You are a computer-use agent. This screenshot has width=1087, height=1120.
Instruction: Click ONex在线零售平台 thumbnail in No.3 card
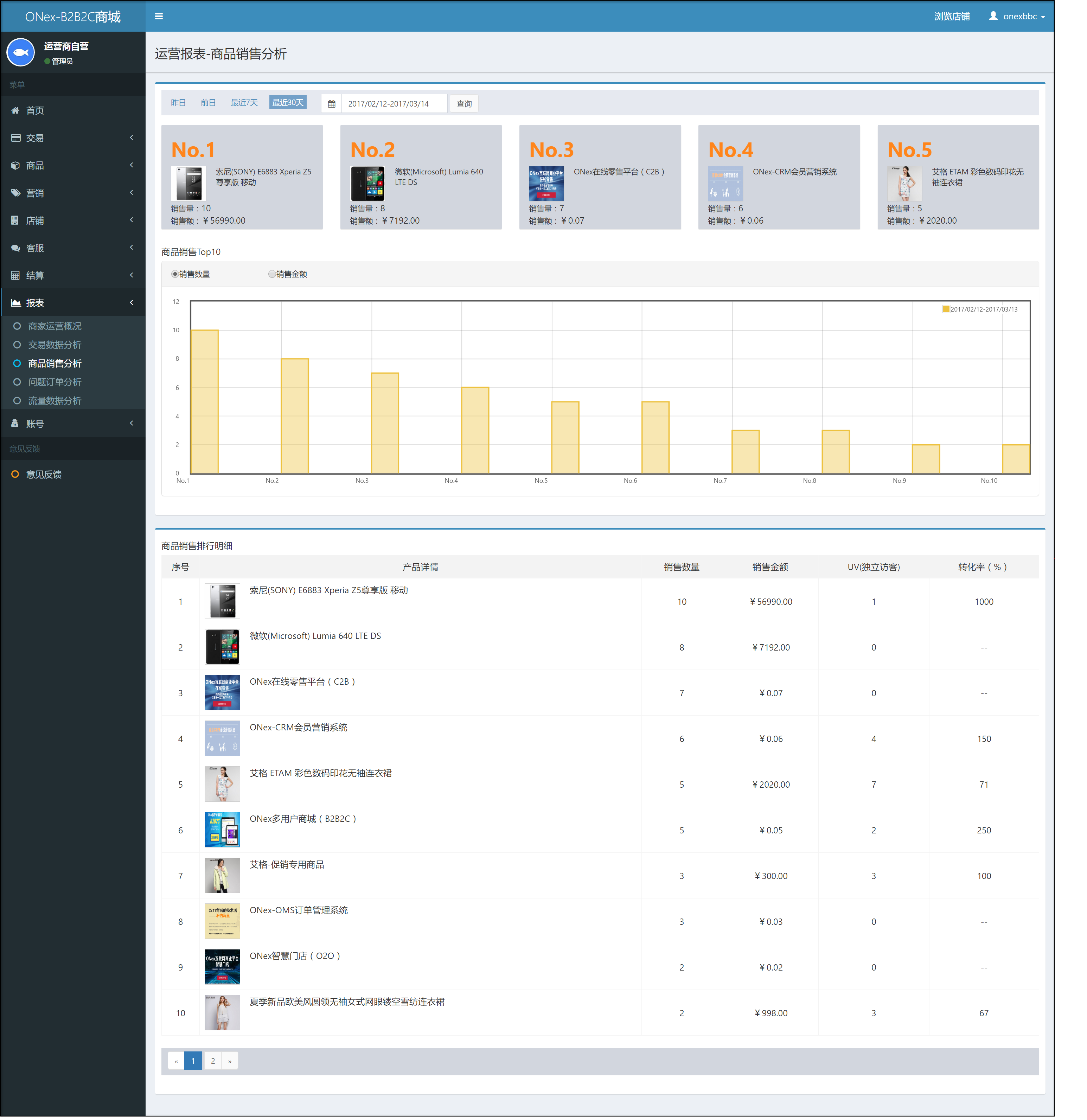(x=546, y=184)
